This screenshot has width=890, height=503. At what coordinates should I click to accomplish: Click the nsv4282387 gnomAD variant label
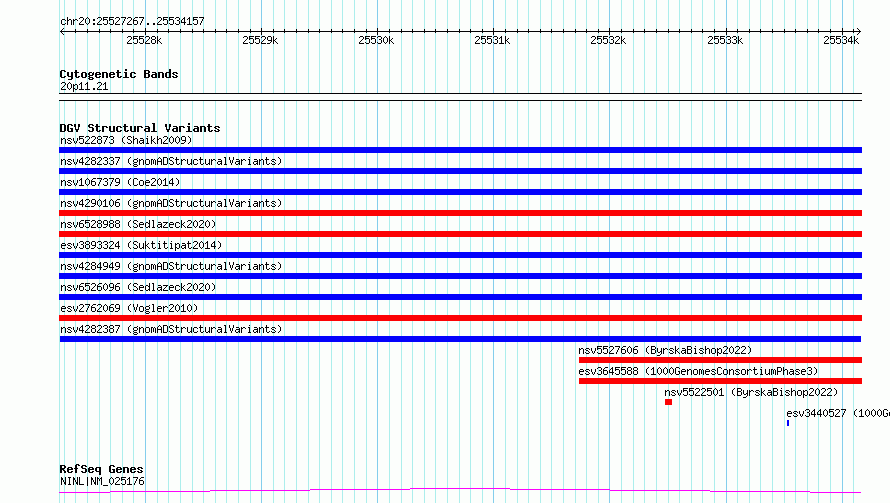pos(171,329)
